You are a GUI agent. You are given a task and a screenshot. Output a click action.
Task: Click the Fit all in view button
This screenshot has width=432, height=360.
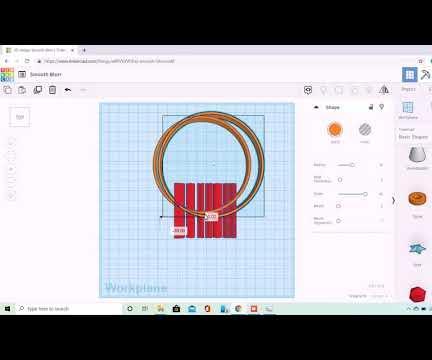11,156
